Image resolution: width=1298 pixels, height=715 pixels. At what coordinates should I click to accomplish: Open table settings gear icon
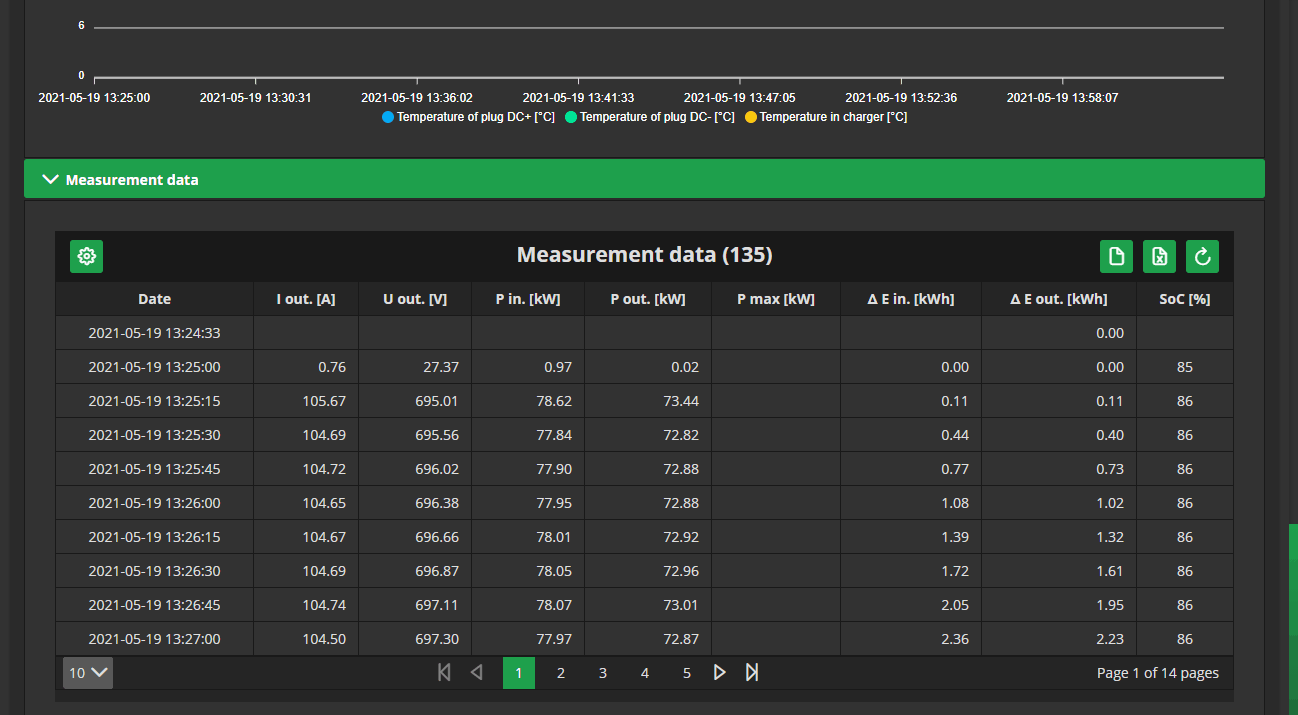click(x=87, y=256)
